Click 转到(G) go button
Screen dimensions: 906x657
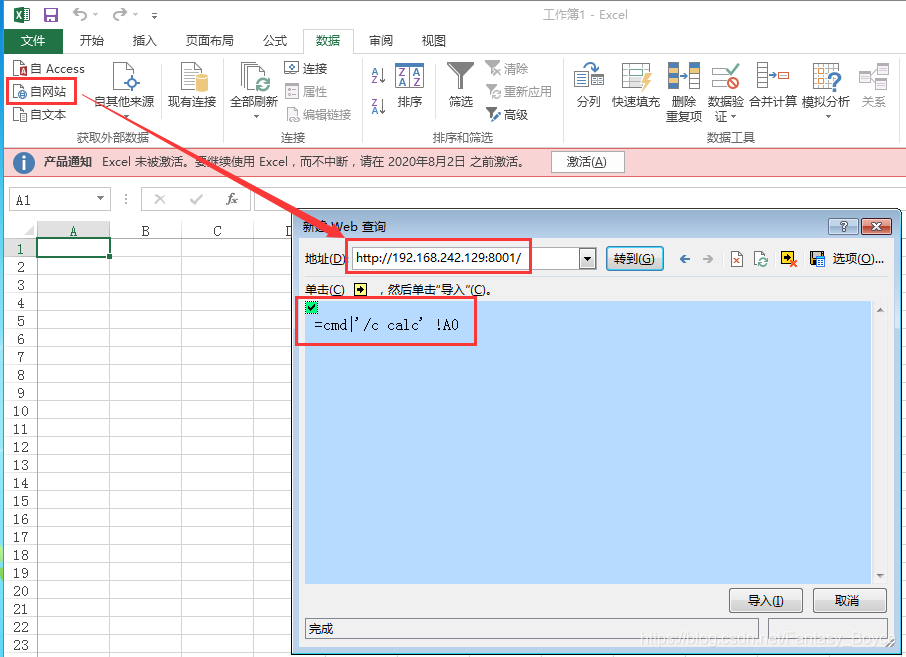[634, 258]
